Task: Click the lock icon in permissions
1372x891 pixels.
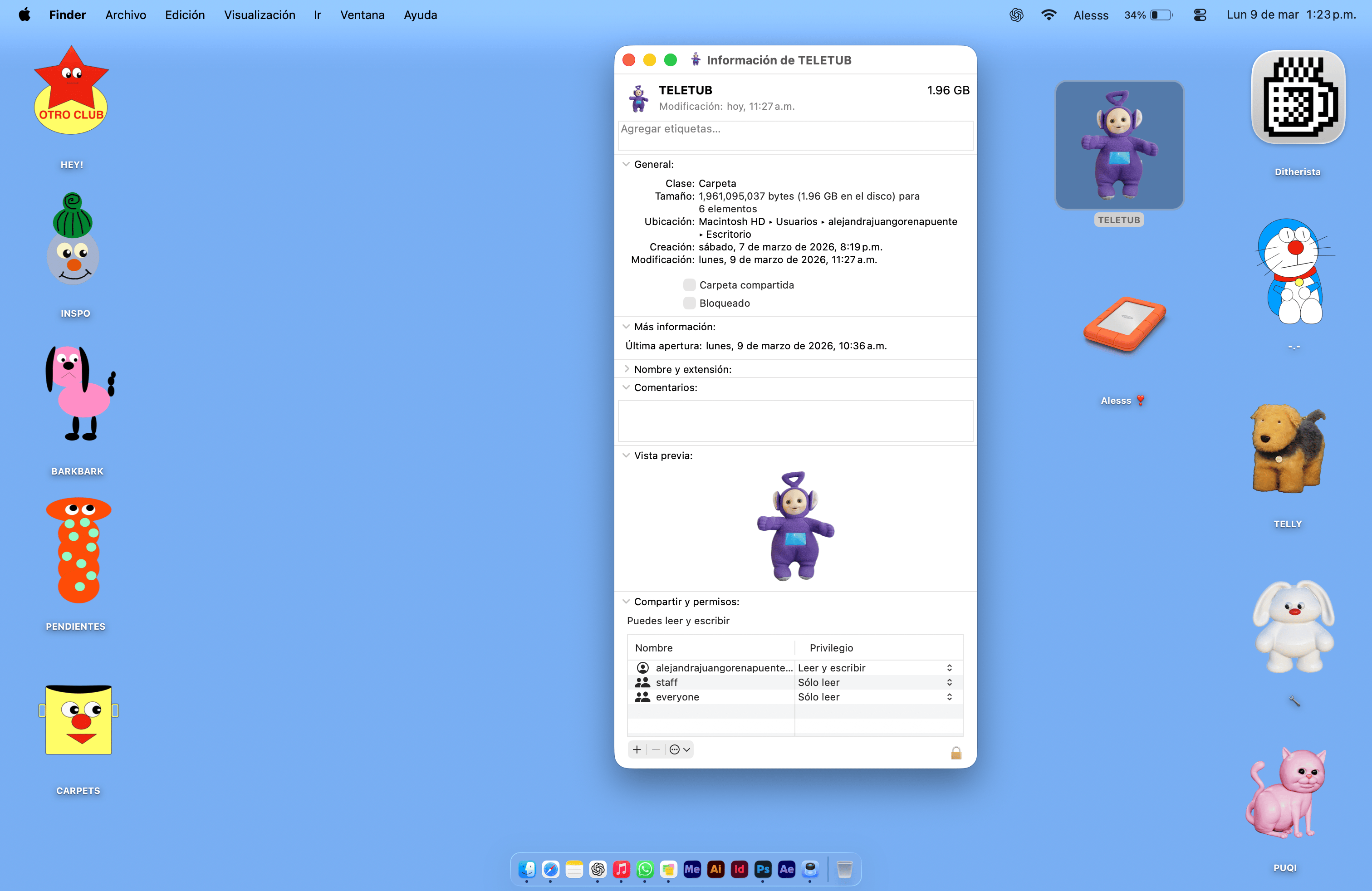Action: 956,752
